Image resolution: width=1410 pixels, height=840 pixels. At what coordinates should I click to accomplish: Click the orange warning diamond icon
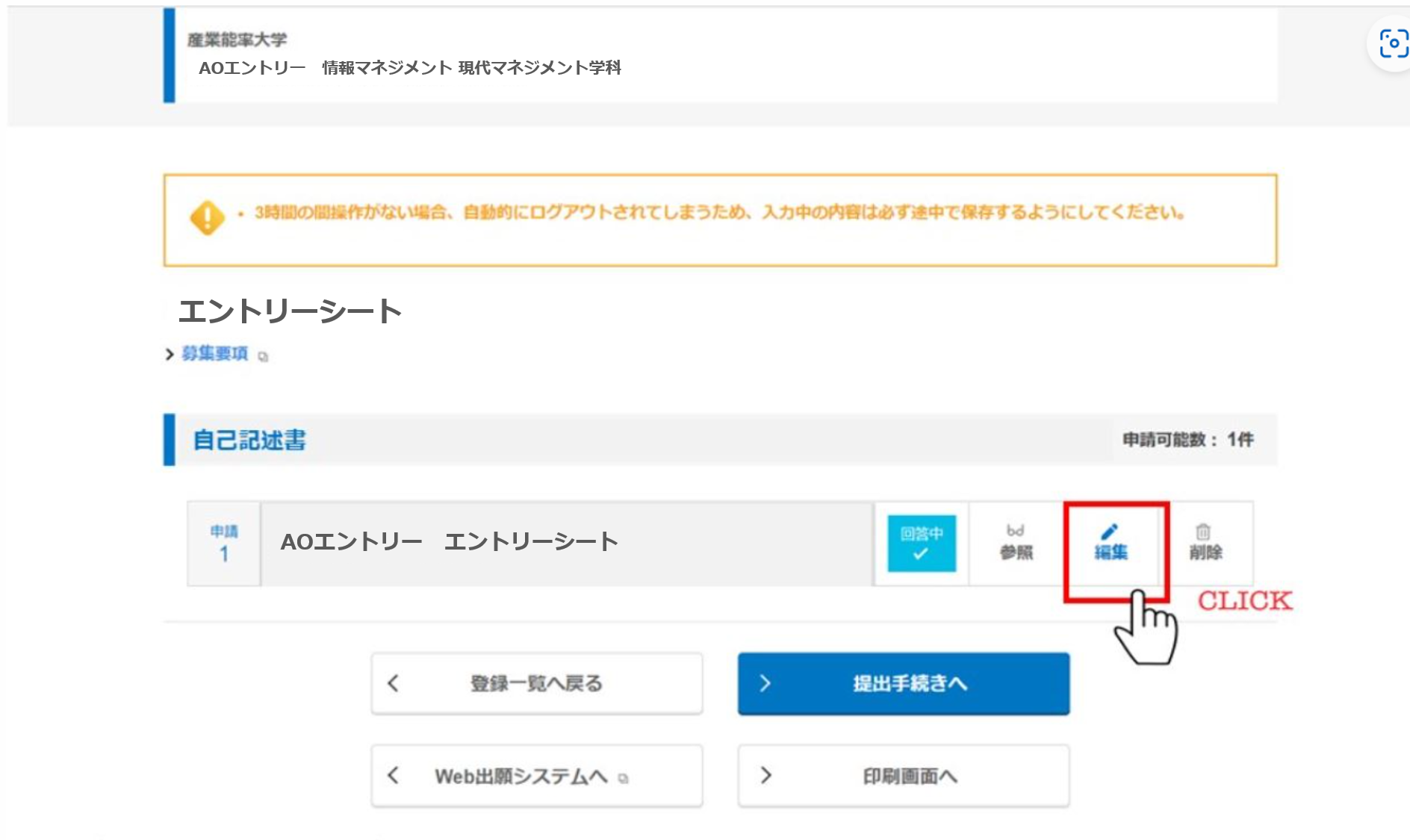tap(207, 217)
